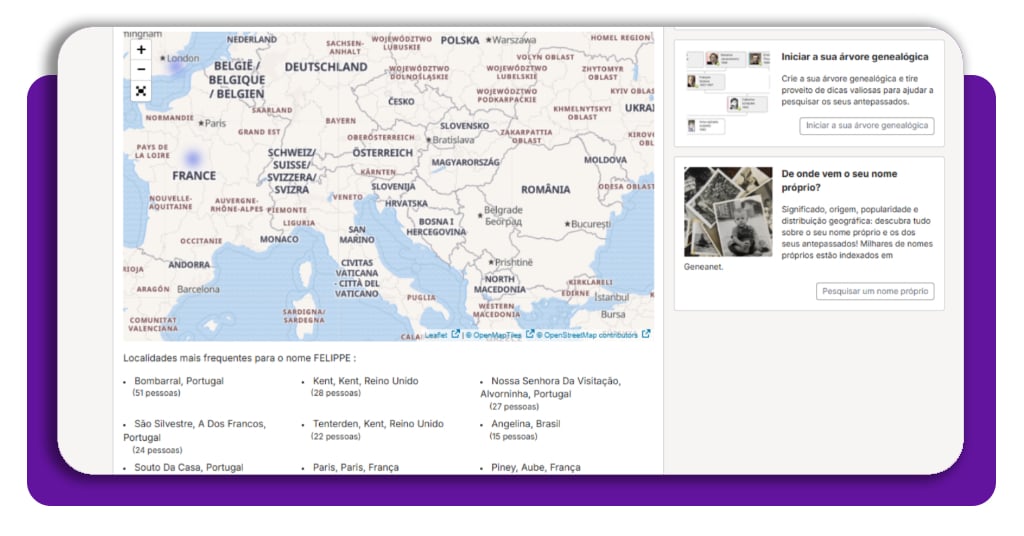Viewport: 1024px width, 536px height.
Task: Click external link icon after OpenStreetMap contributors
Action: [646, 334]
